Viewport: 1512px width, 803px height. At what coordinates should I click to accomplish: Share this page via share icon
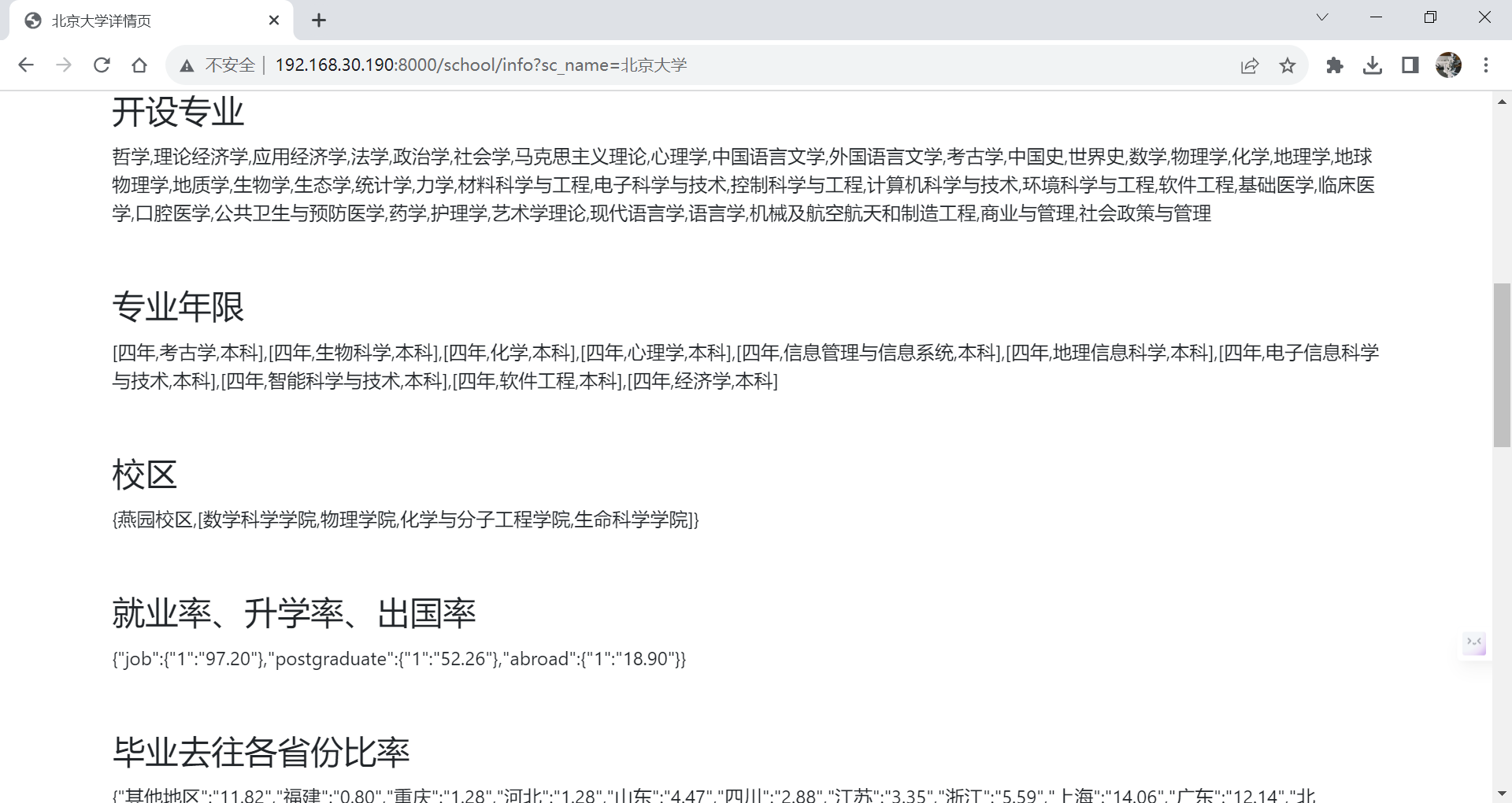coord(1250,65)
